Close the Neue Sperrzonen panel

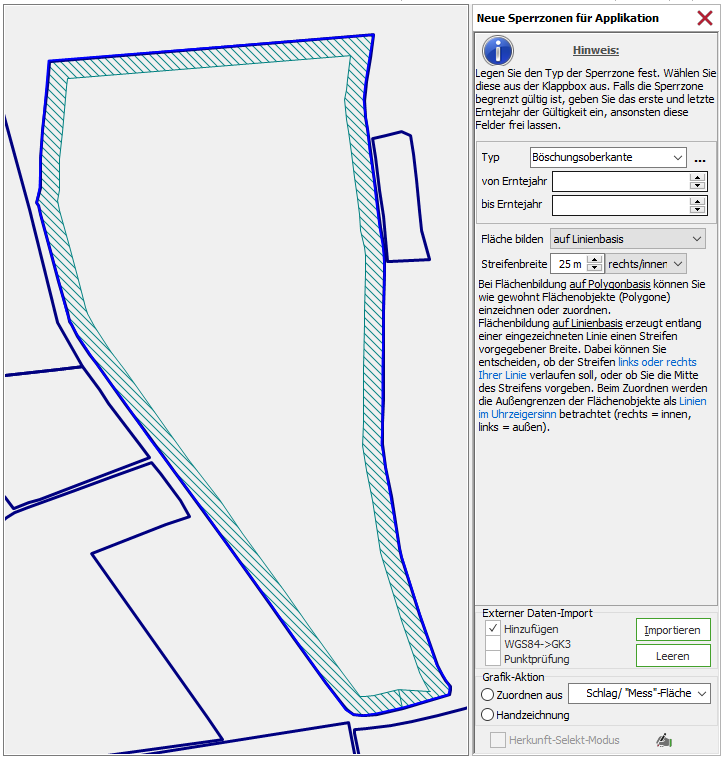point(704,18)
